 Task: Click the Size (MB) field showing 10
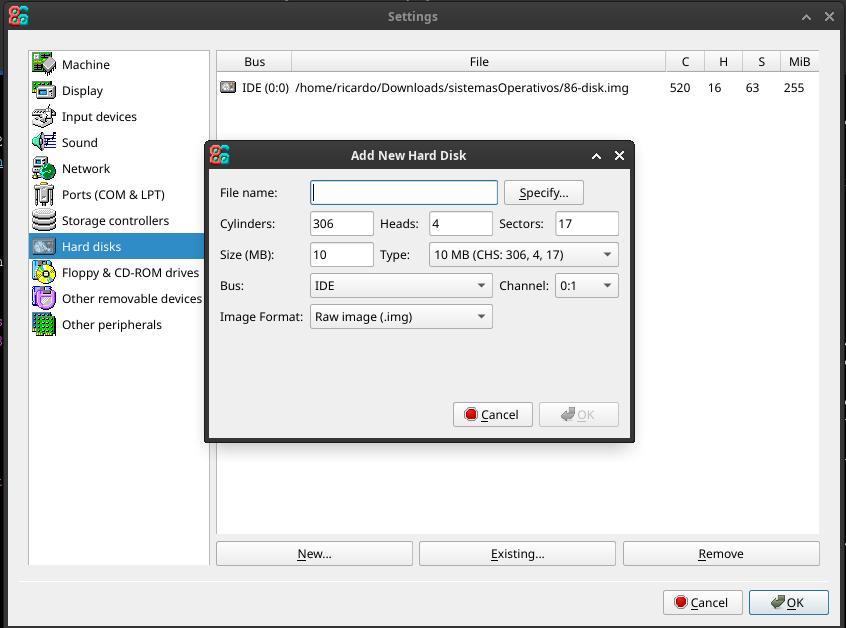pos(342,255)
